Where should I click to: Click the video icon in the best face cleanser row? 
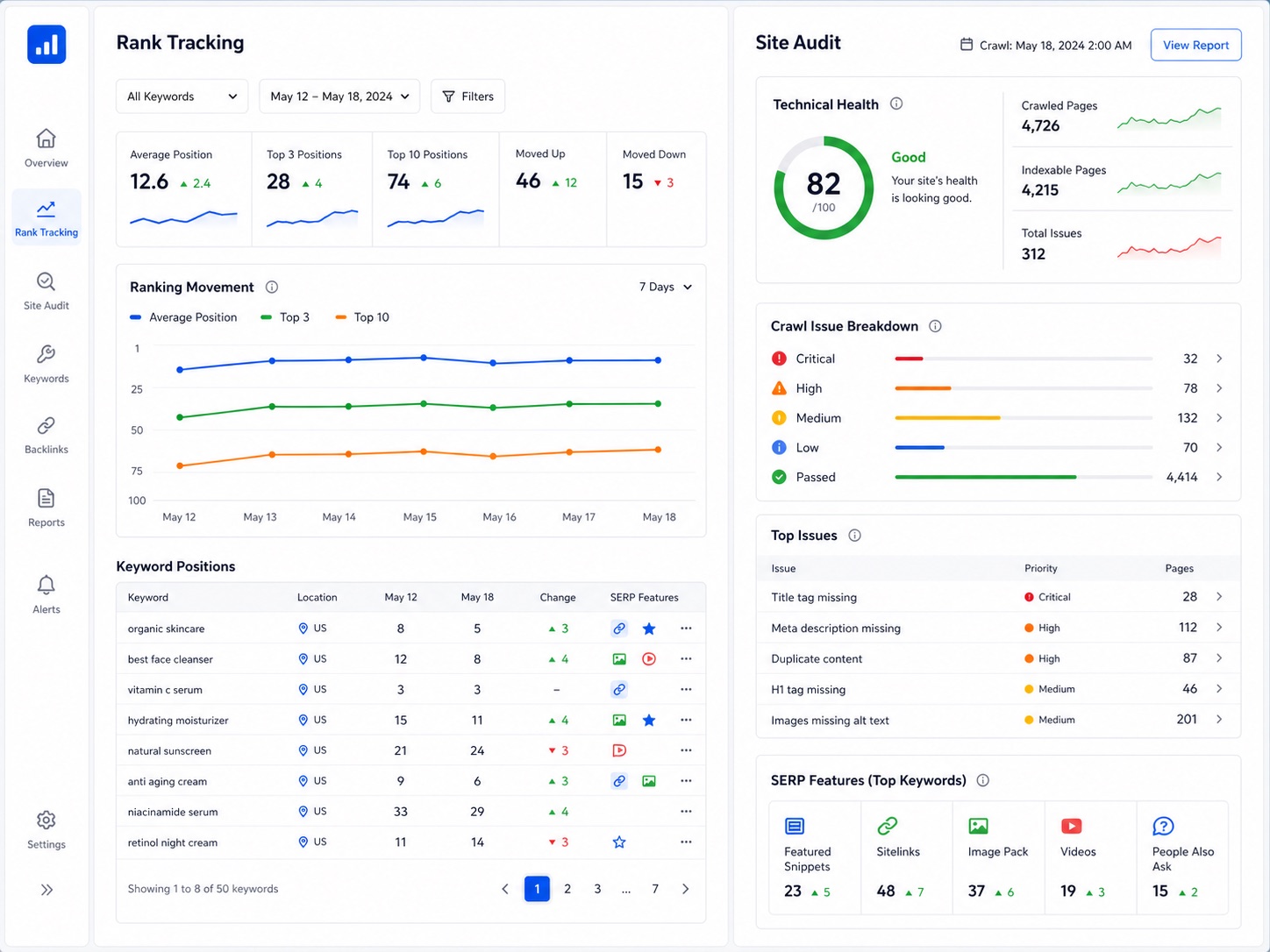pos(649,659)
